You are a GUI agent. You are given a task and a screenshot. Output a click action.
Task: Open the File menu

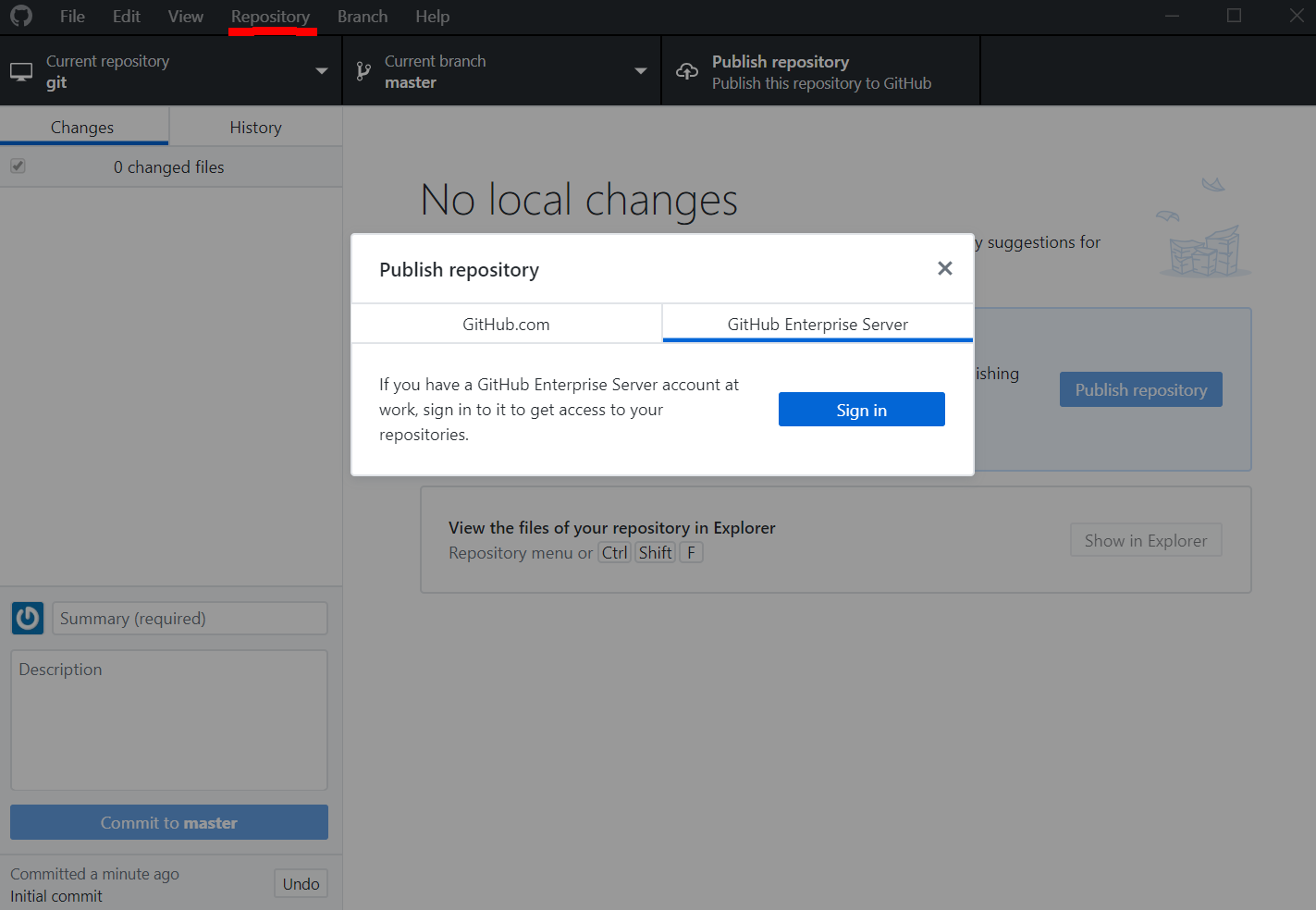pos(72,17)
